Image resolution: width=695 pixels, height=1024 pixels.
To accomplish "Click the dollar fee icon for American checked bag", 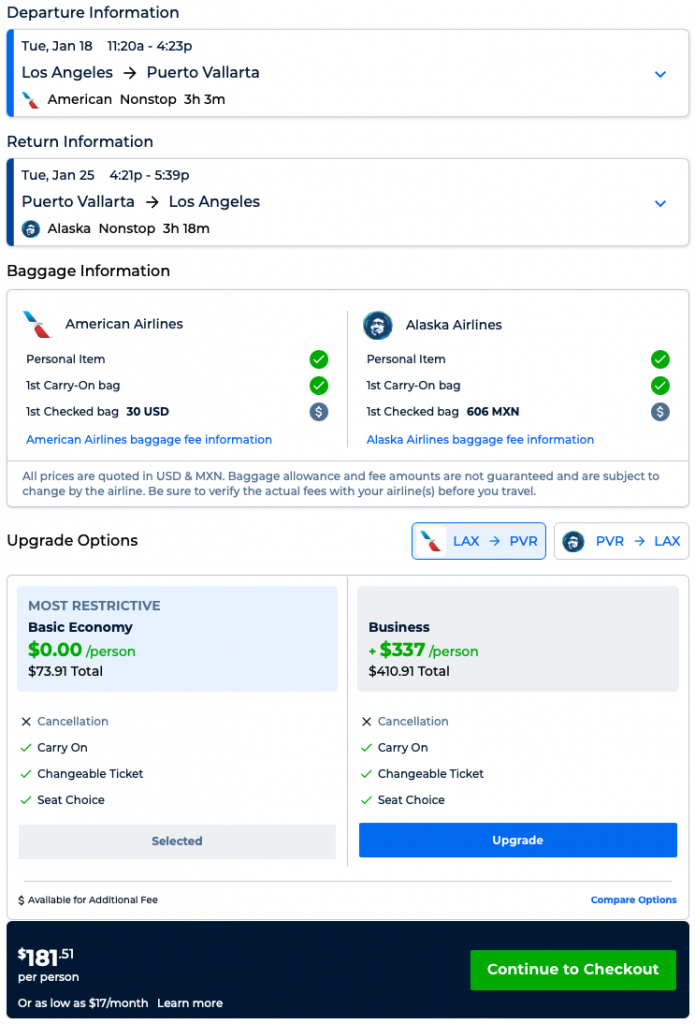I will (x=319, y=412).
